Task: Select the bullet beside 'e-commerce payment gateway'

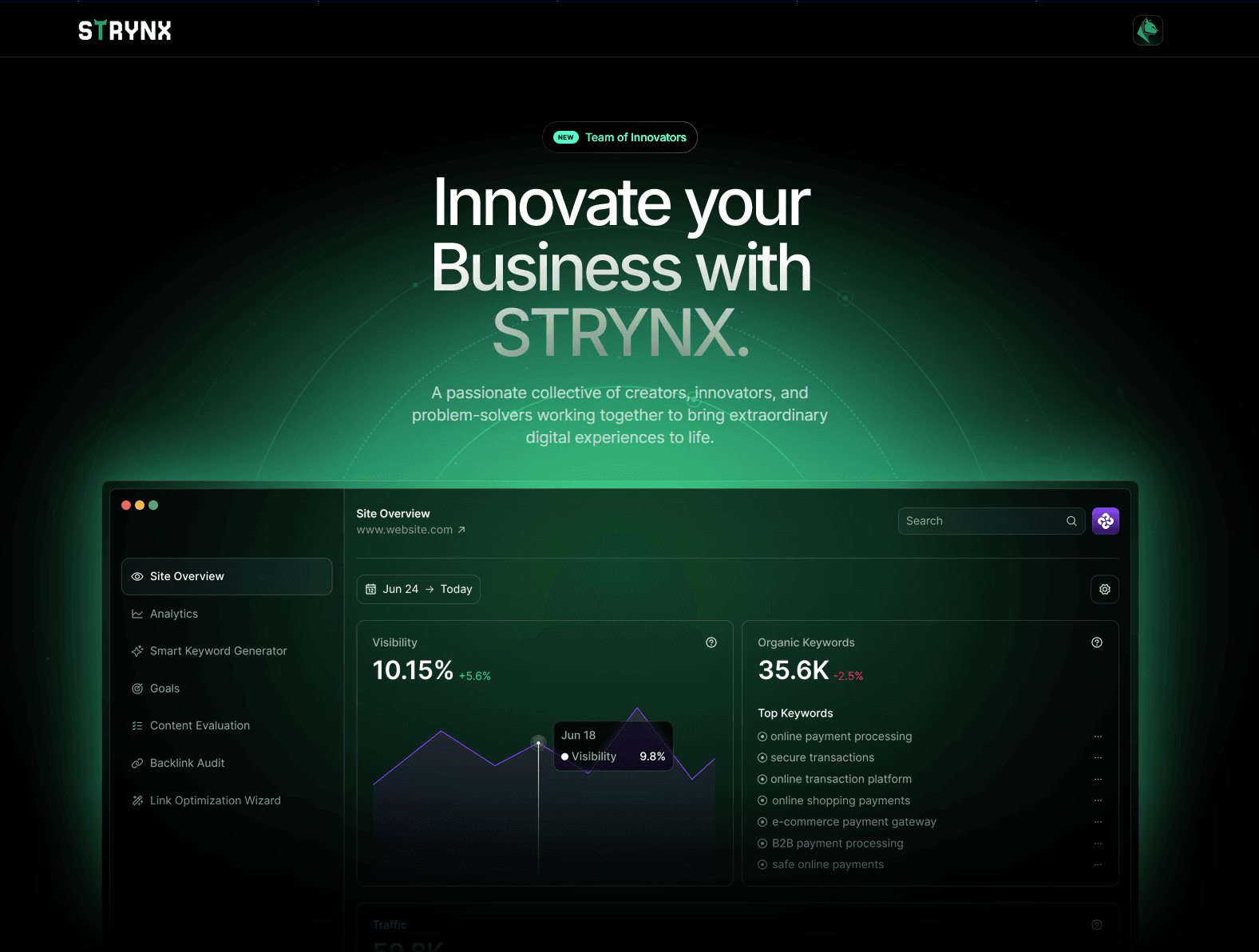Action: click(762, 822)
